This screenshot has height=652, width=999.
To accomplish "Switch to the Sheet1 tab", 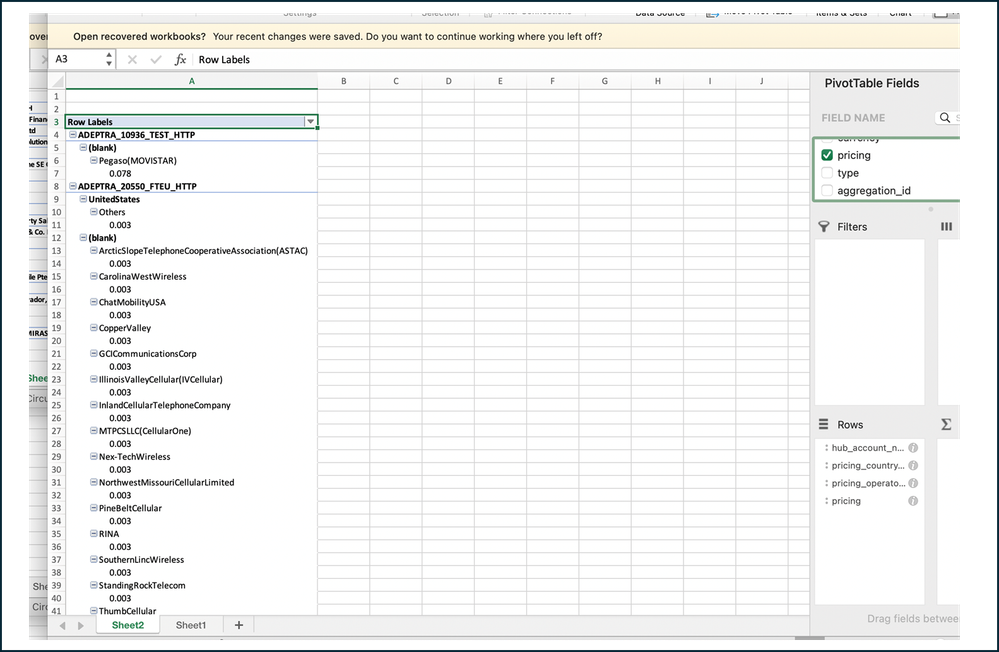I will coord(191,625).
